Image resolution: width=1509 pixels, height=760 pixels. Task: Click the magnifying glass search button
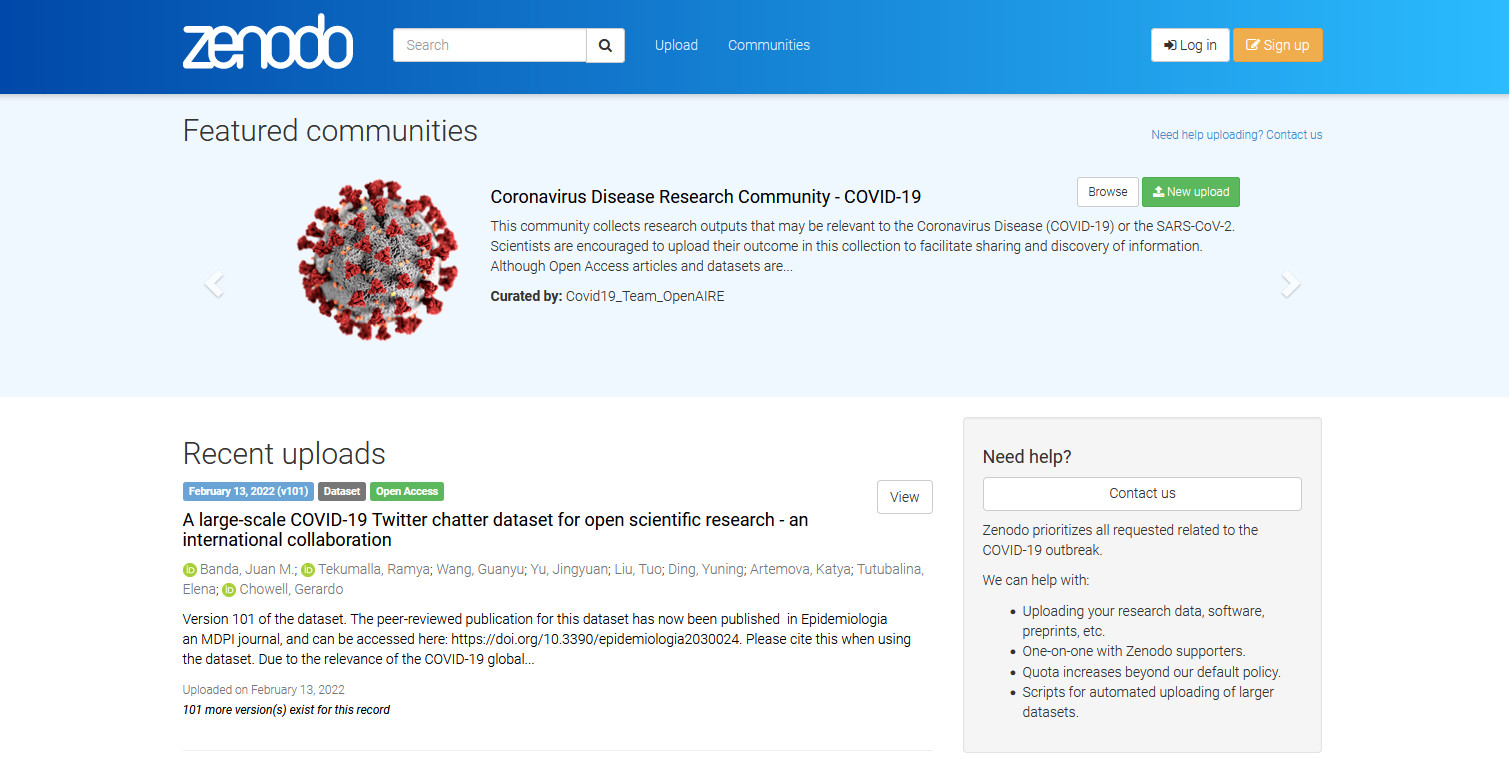(605, 45)
